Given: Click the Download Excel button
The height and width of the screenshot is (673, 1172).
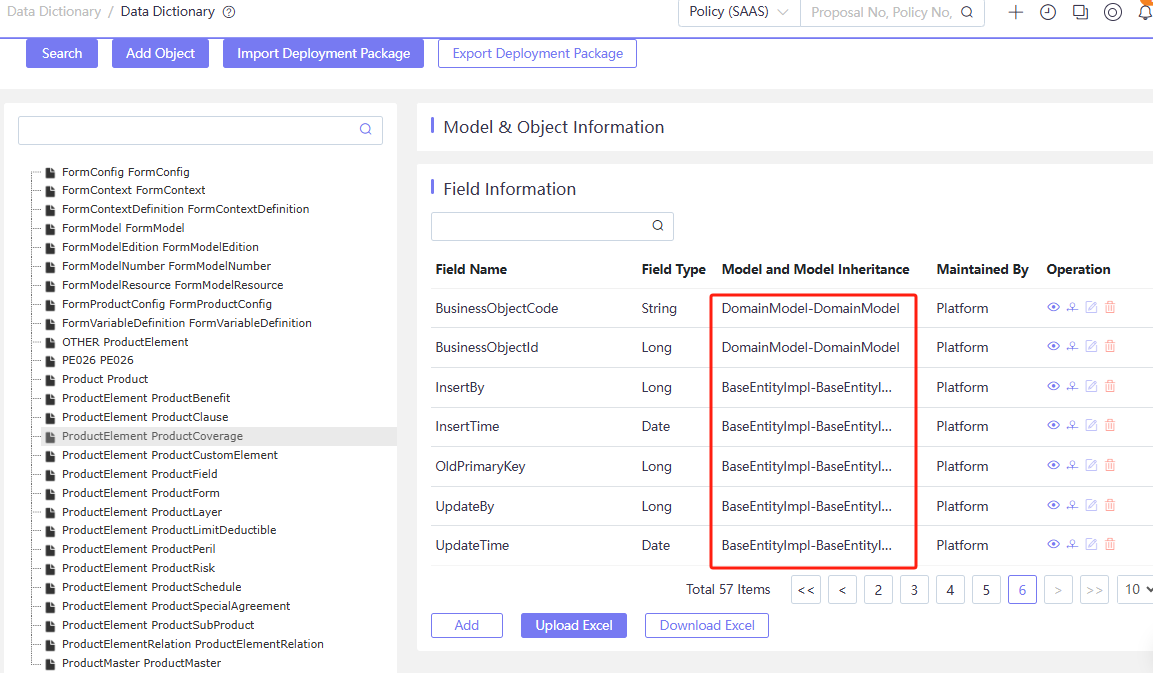Looking at the screenshot, I should click(706, 625).
